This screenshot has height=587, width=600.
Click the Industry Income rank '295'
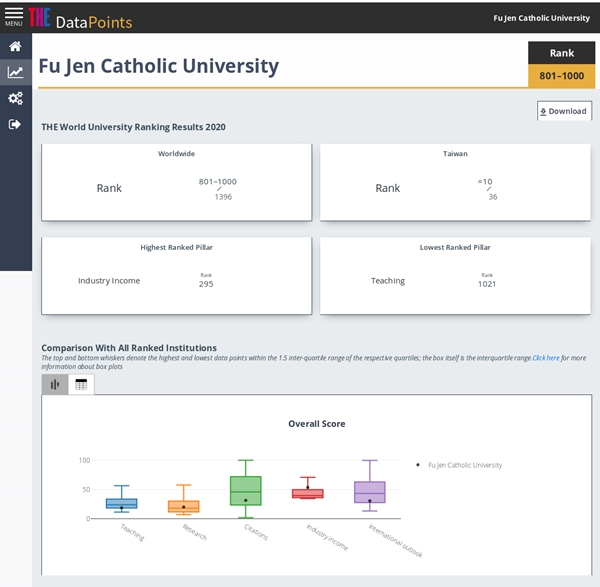pyautogui.click(x=206, y=284)
